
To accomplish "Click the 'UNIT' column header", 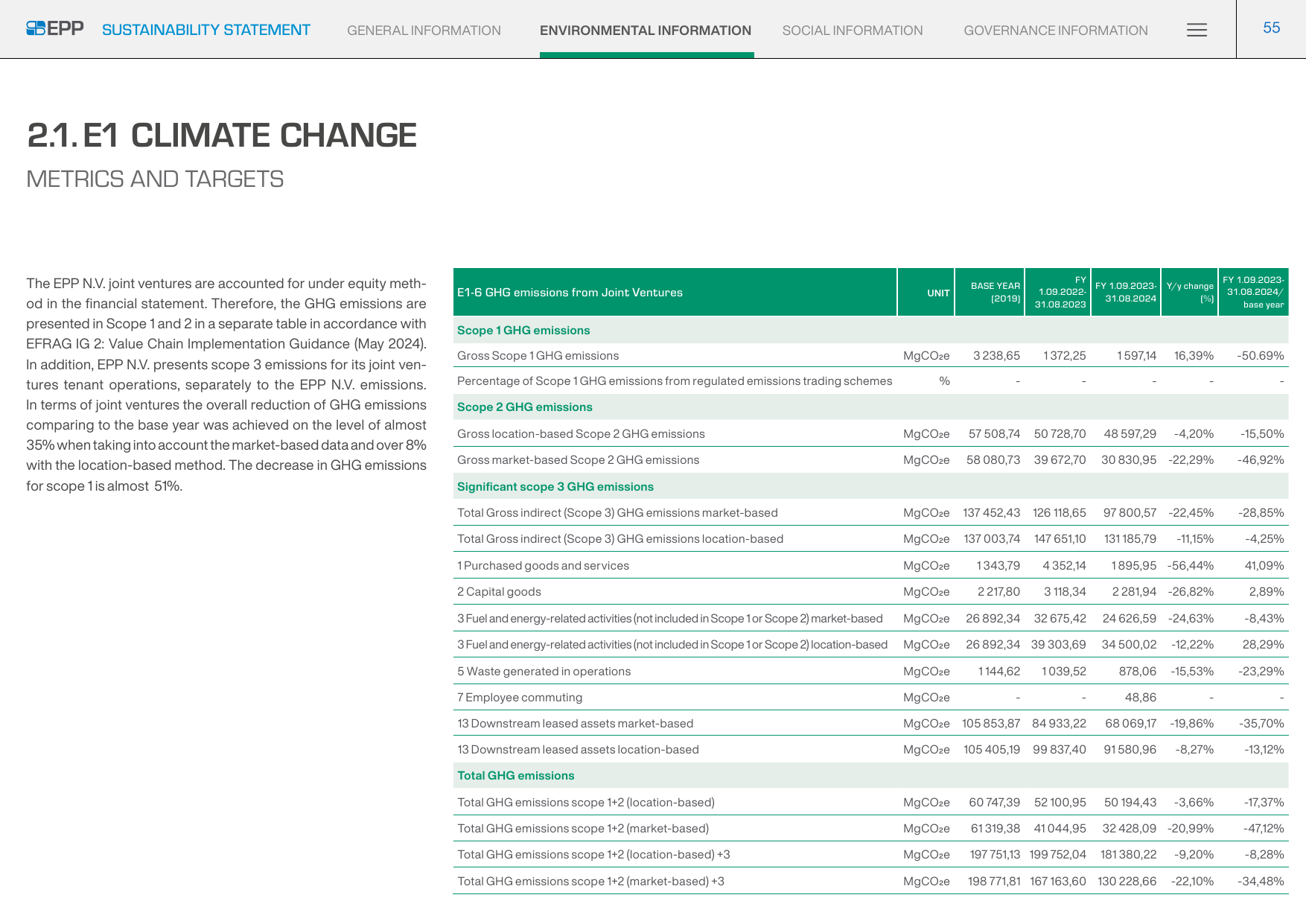I will (938, 293).
